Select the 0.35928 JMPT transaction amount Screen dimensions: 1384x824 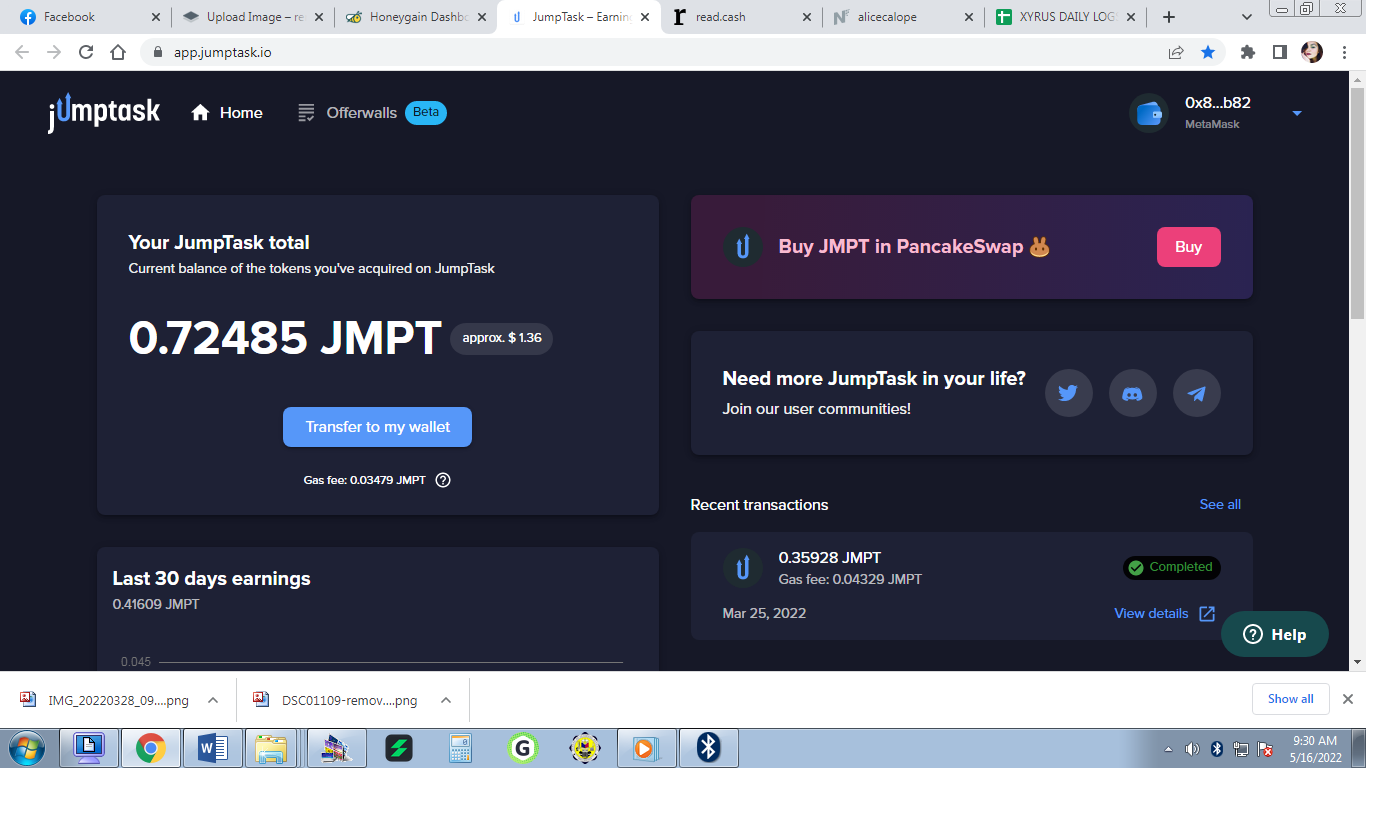pyautogui.click(x=830, y=558)
